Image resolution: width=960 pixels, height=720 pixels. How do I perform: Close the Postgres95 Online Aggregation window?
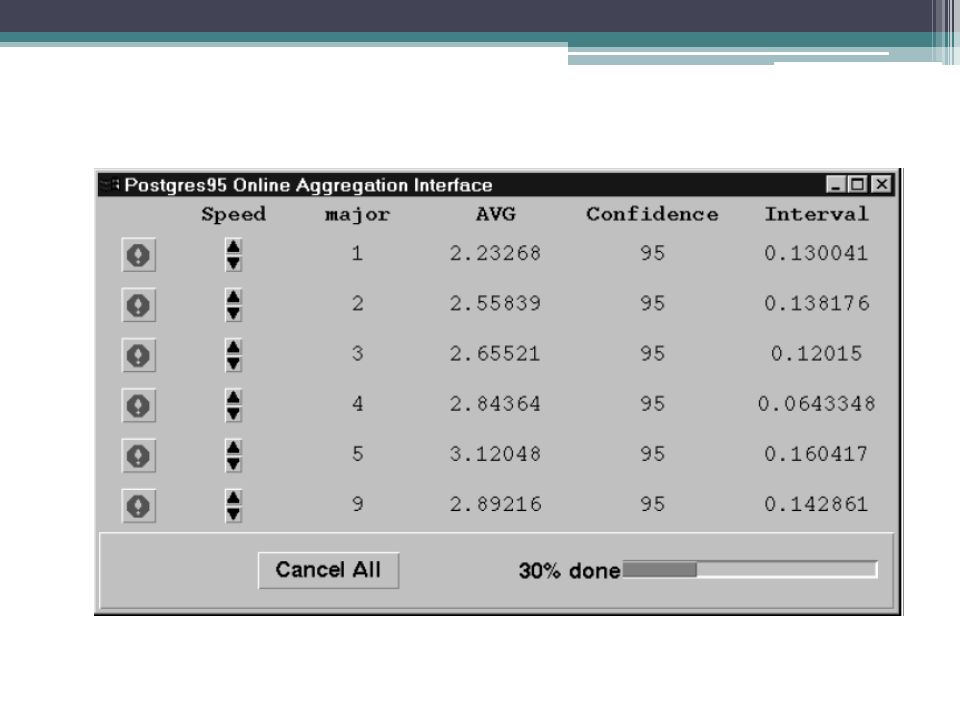point(882,184)
